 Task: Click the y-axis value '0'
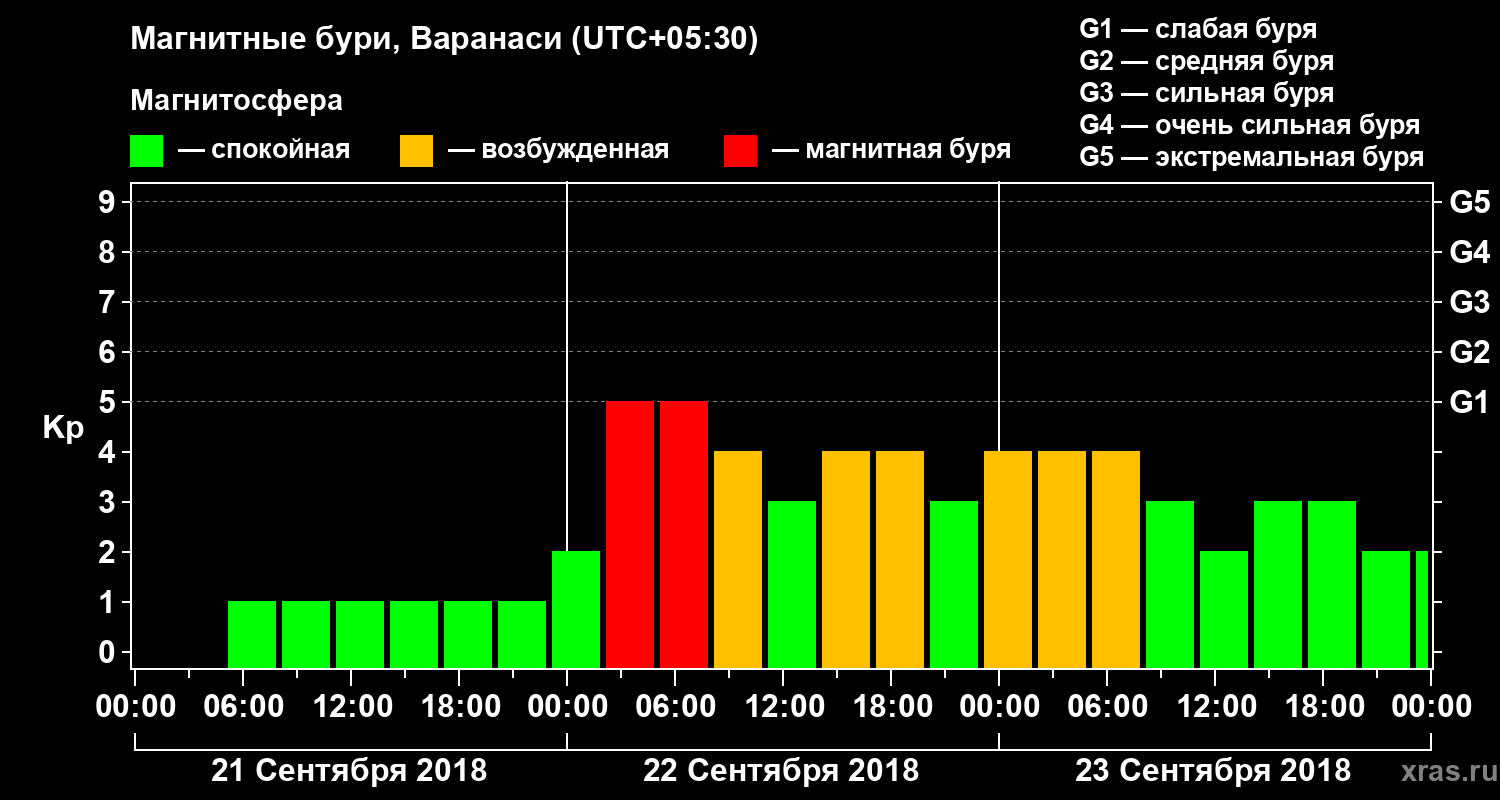109,652
